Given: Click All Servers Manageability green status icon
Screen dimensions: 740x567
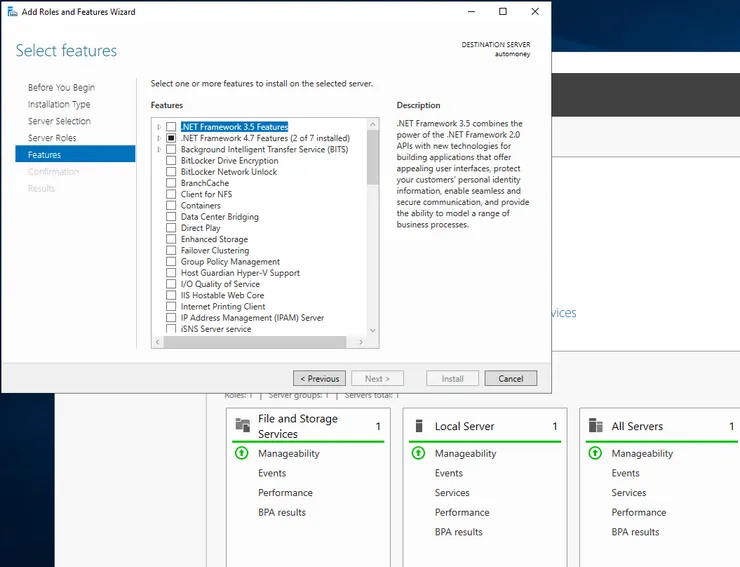Looking at the screenshot, I should tap(595, 453).
